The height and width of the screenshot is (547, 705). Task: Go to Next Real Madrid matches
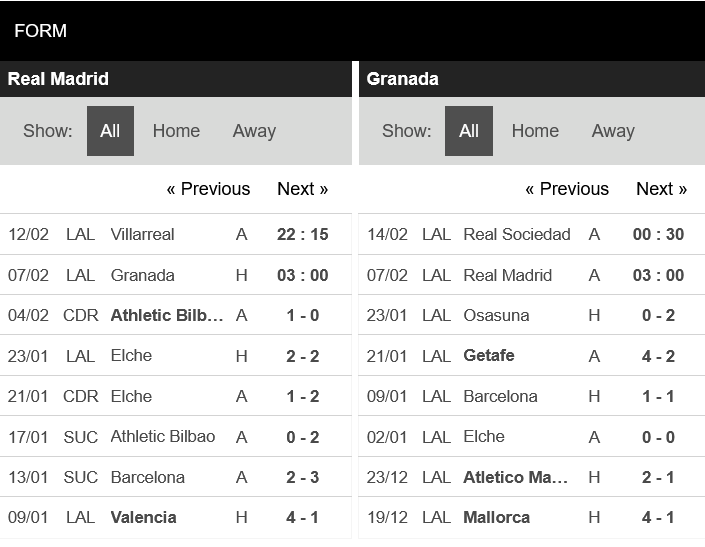[x=303, y=189]
